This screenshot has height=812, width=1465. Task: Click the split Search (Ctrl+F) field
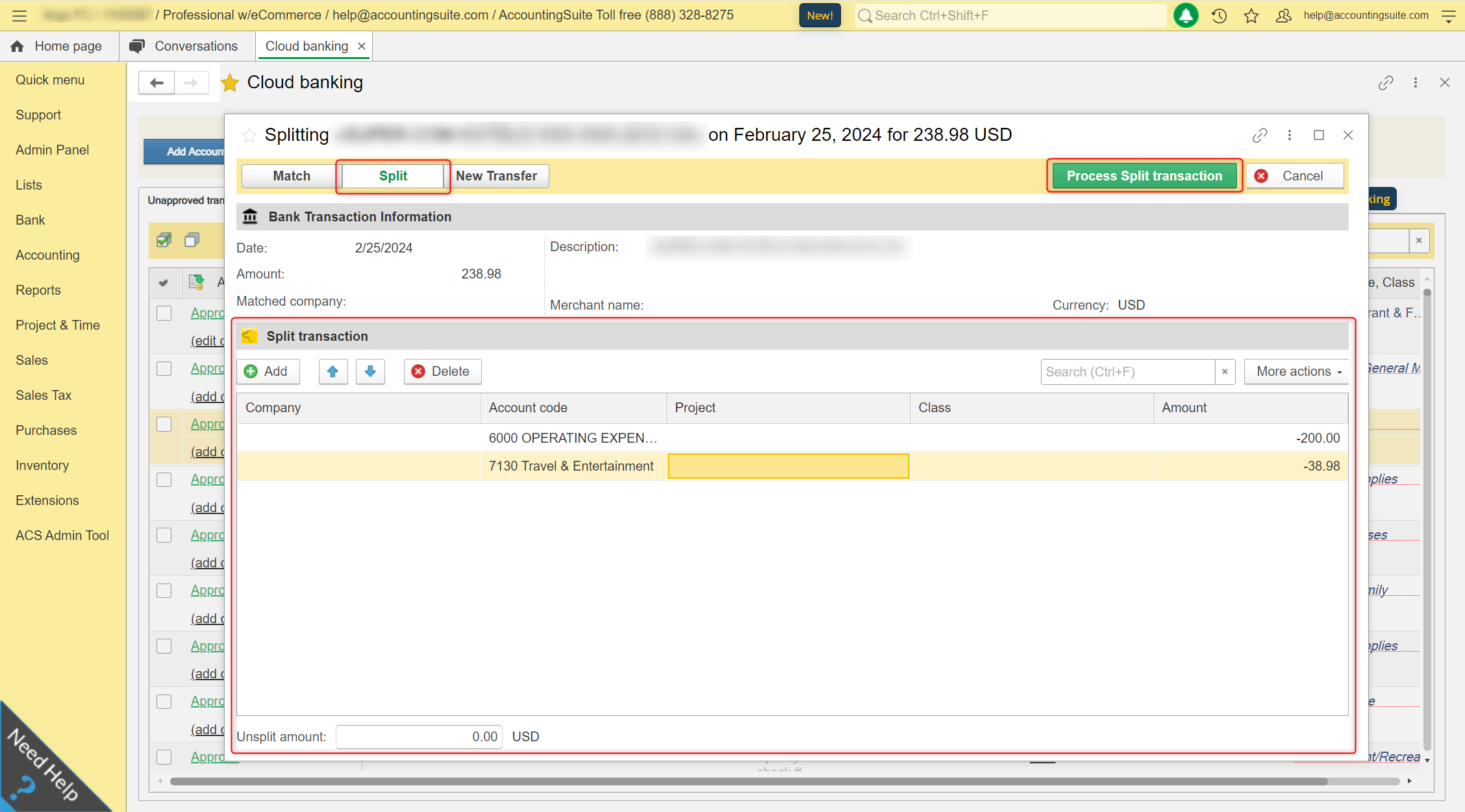[1128, 372]
